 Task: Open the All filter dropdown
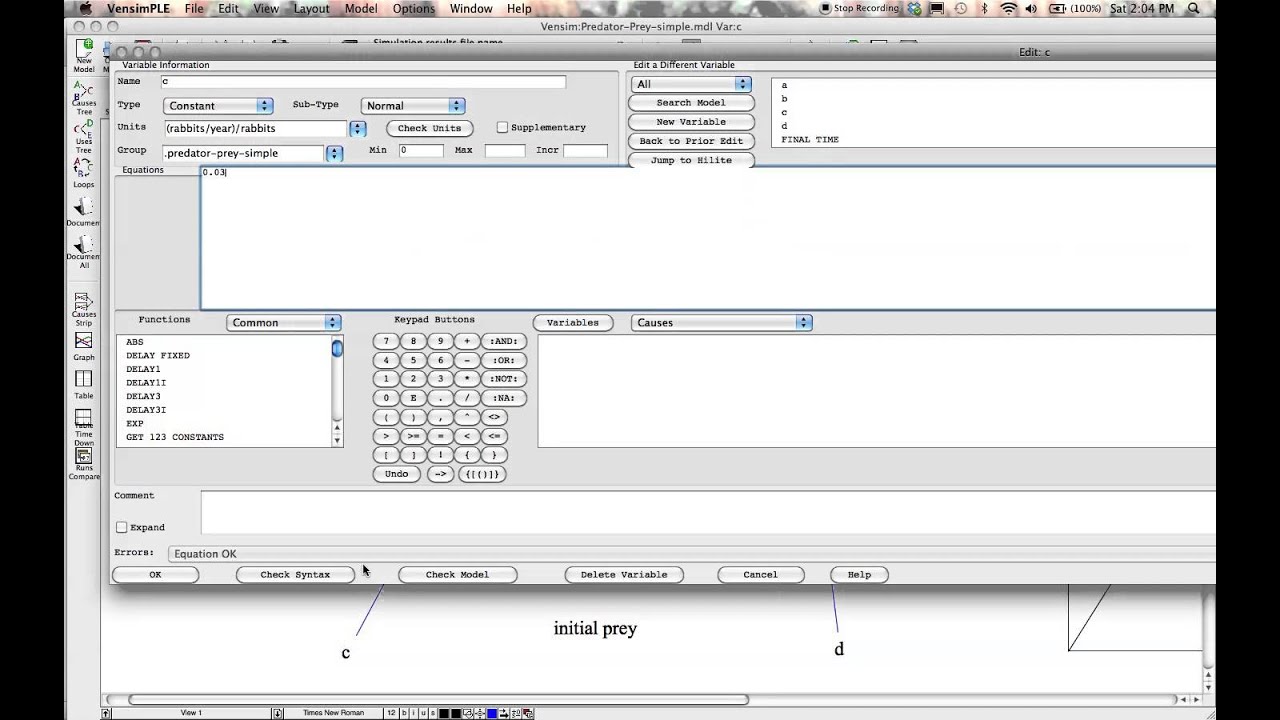(x=690, y=84)
